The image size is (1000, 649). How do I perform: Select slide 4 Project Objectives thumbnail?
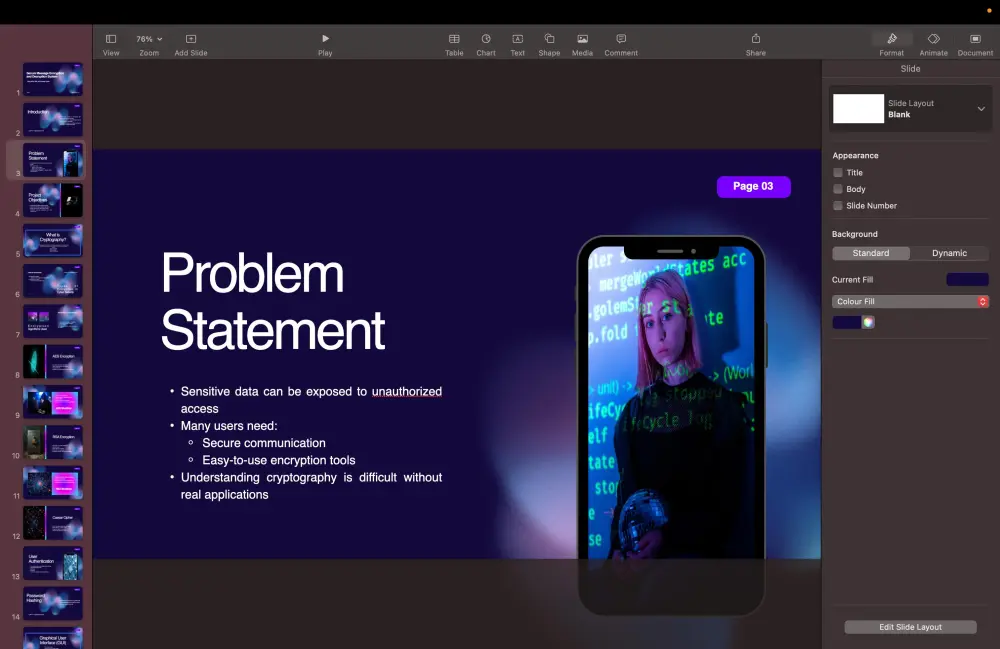point(53,200)
